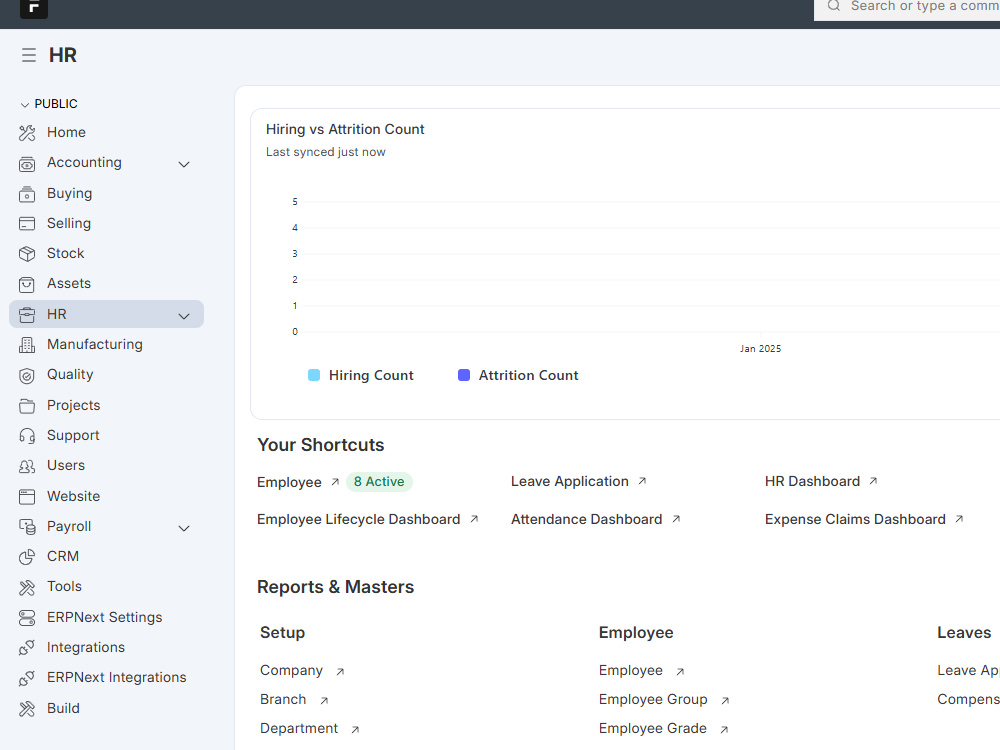Open Branch link under Setup
This screenshot has width=1000, height=750.
283,700
